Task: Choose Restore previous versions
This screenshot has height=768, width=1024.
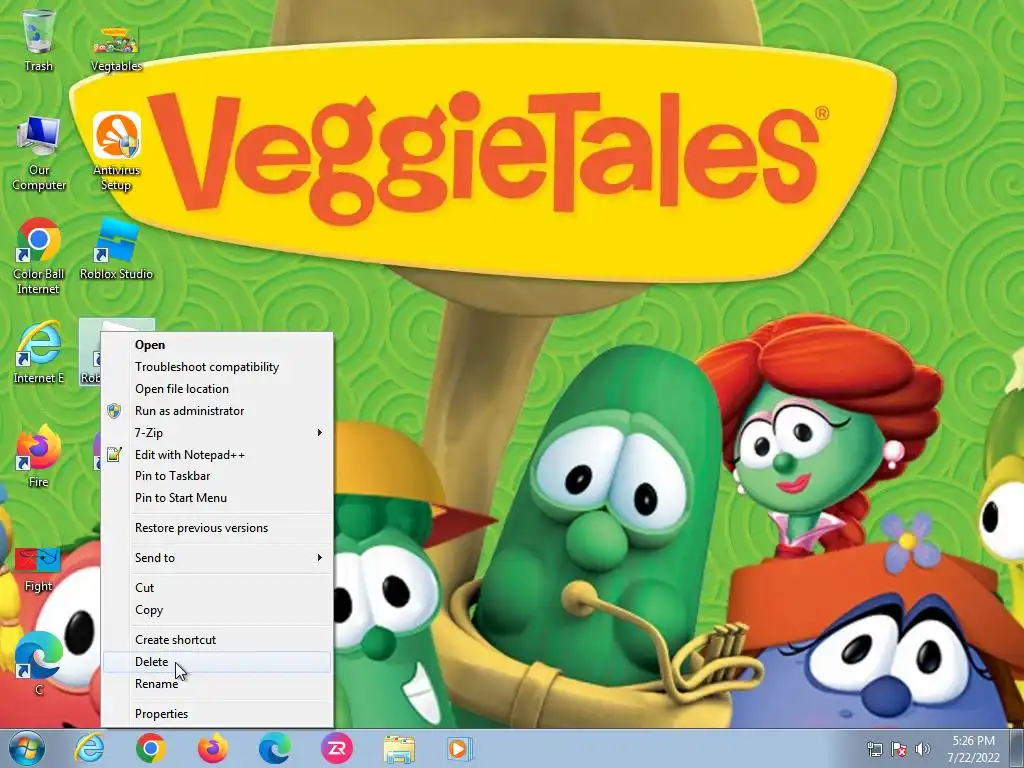Action: point(216,528)
